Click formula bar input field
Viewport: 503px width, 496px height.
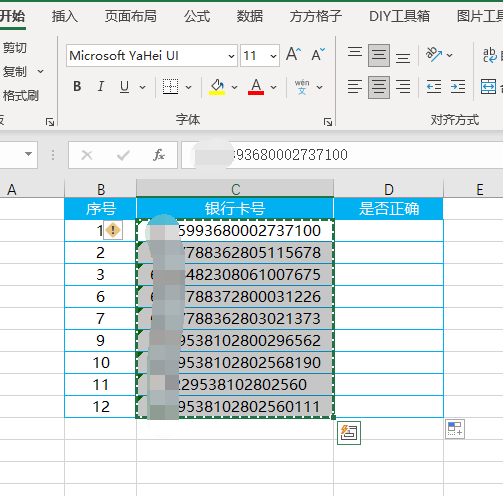click(342, 155)
